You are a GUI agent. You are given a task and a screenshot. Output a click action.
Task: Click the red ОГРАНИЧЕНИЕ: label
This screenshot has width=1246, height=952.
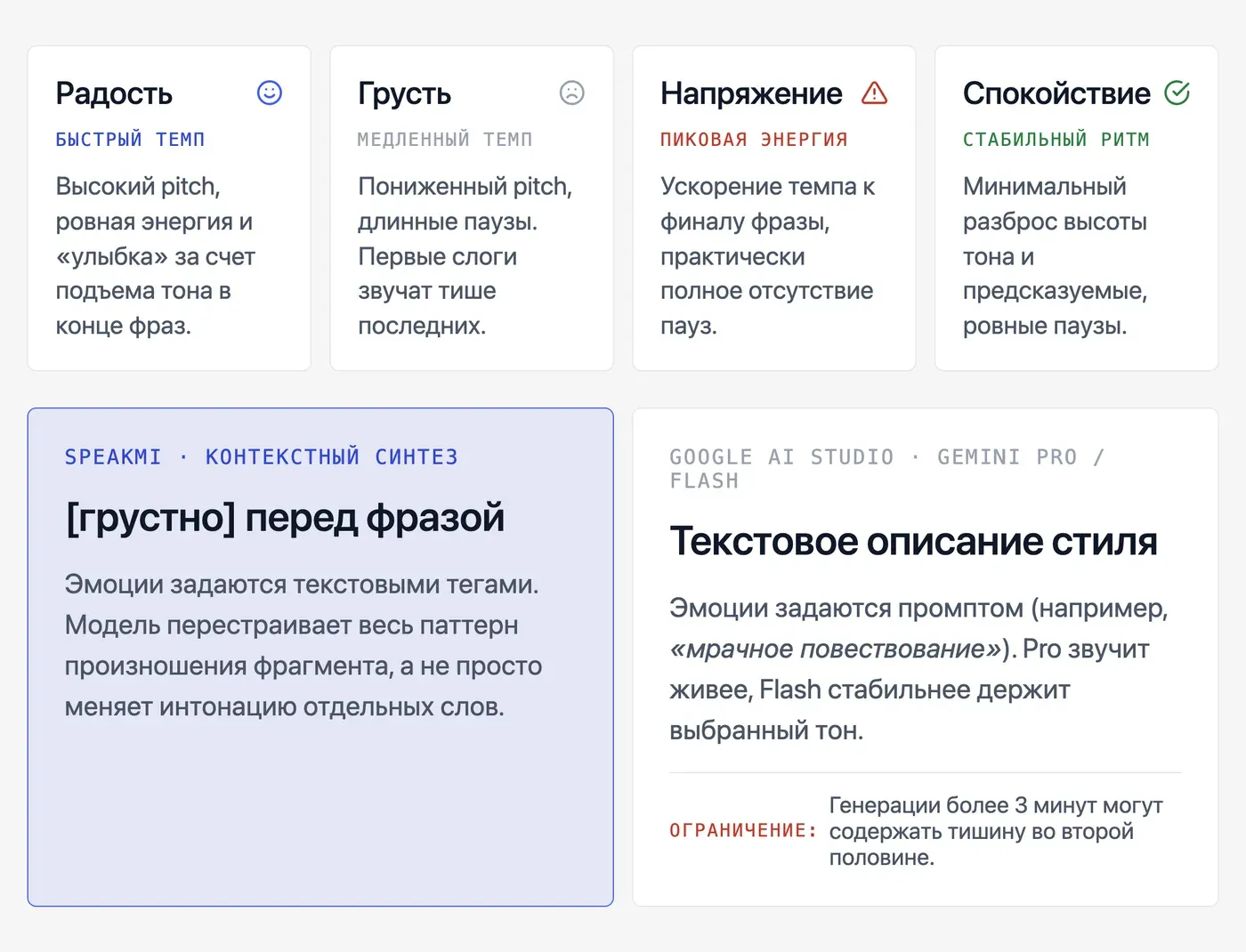pos(743,831)
